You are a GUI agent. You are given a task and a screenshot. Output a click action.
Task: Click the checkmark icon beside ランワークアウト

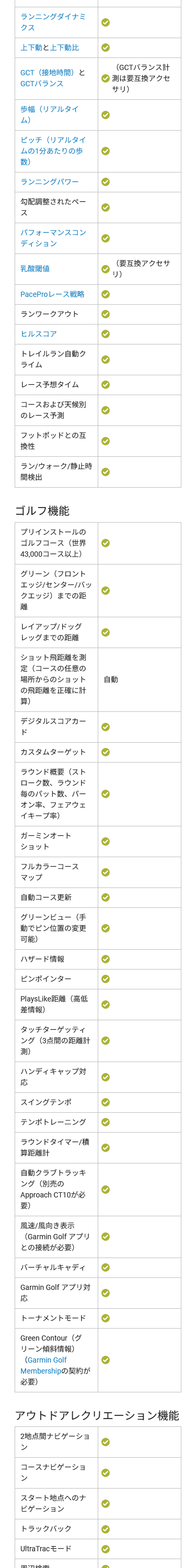coord(105,314)
